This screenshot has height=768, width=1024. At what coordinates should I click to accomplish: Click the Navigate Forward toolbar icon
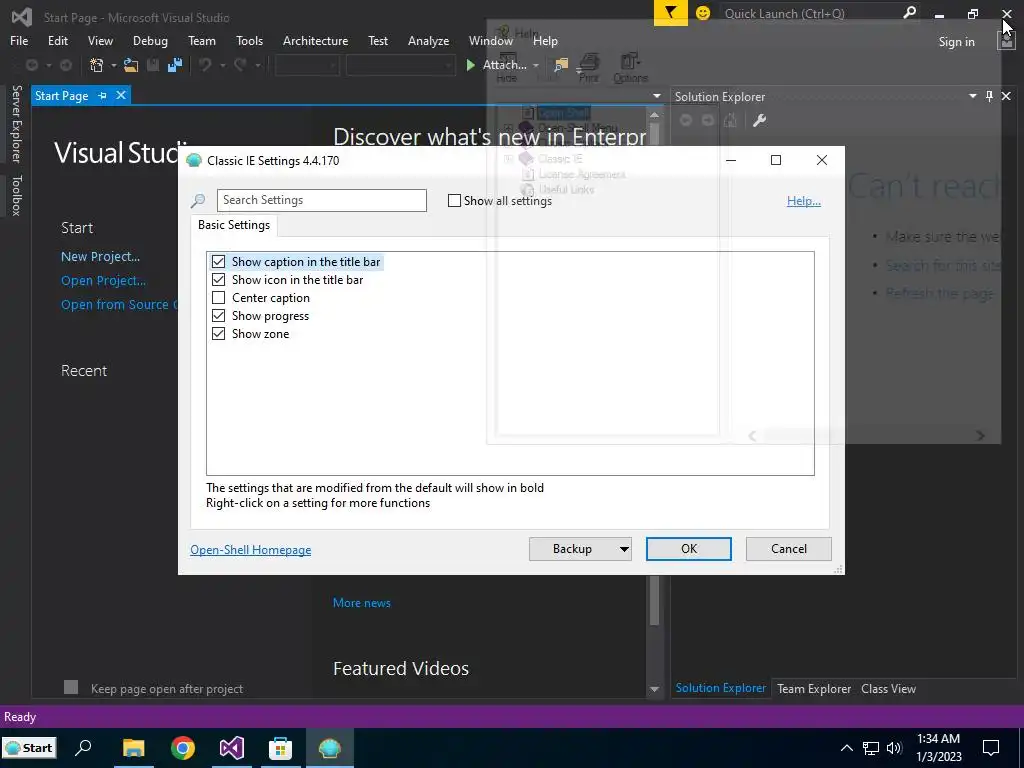pyautogui.click(x=66, y=65)
